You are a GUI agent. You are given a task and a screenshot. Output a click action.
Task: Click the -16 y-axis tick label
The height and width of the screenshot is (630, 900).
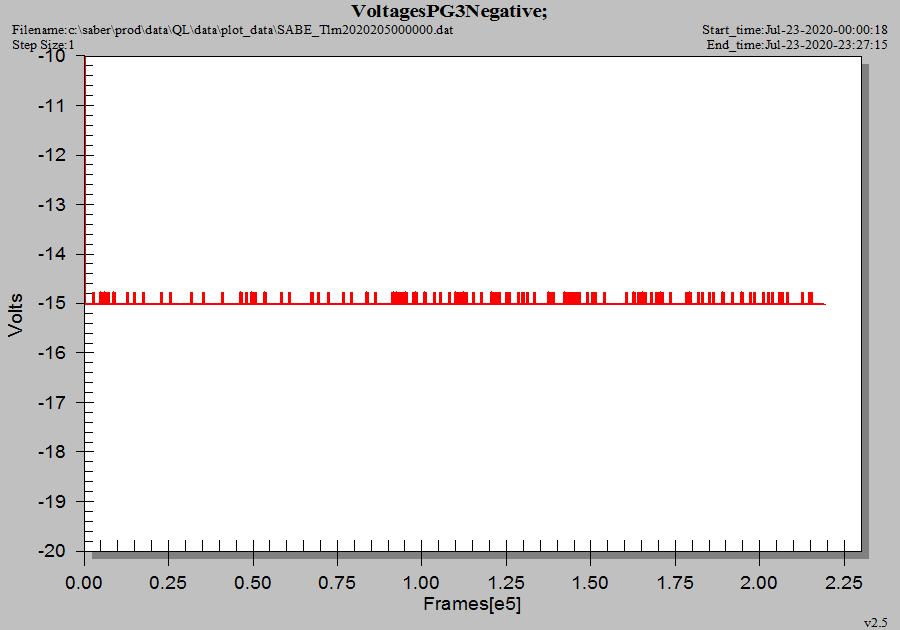point(52,353)
